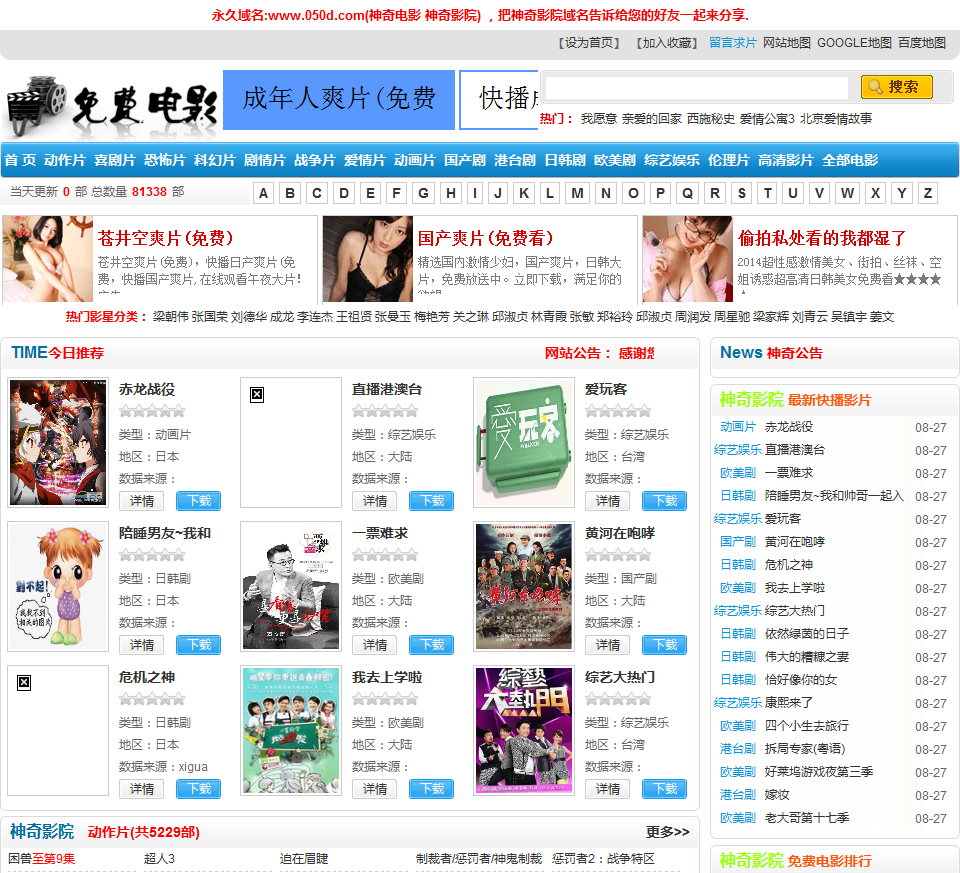Image resolution: width=960 pixels, height=873 pixels.
Task: Focus the movie search input field
Action: coord(697,87)
